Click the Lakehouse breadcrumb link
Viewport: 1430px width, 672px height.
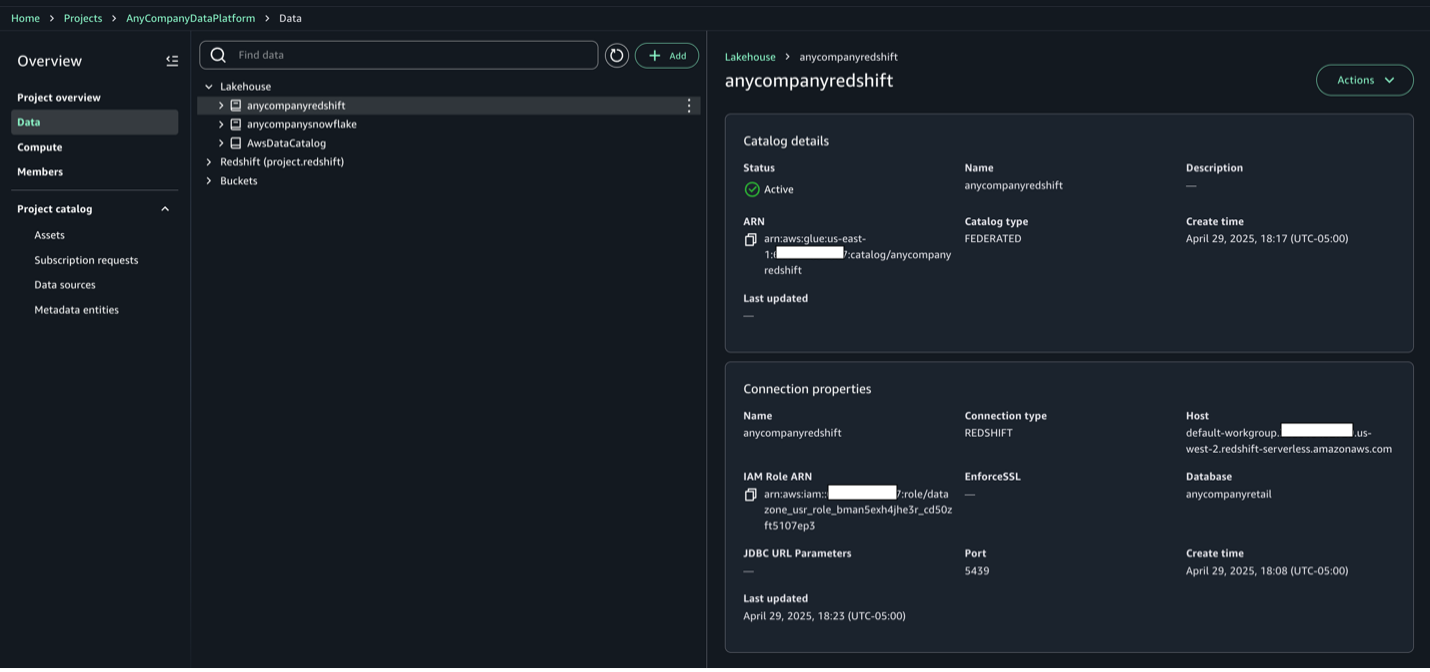[x=750, y=57]
